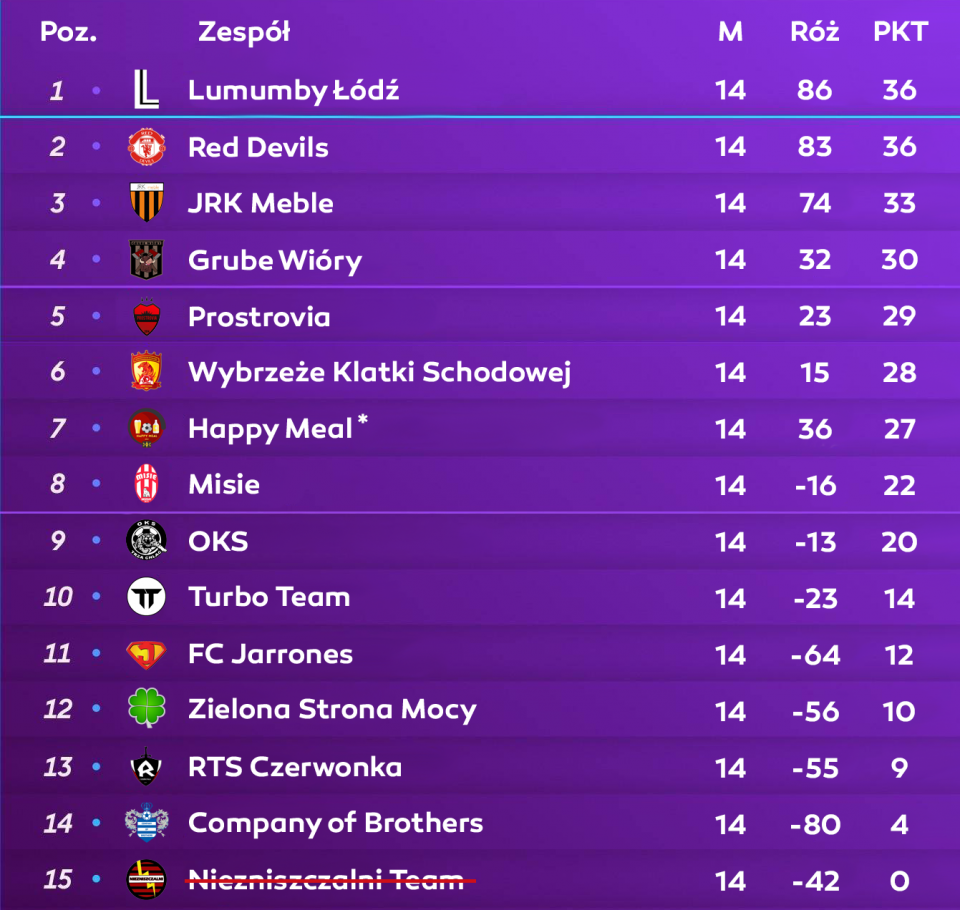Click Lumumby Łódź points value 36

pos(900,90)
